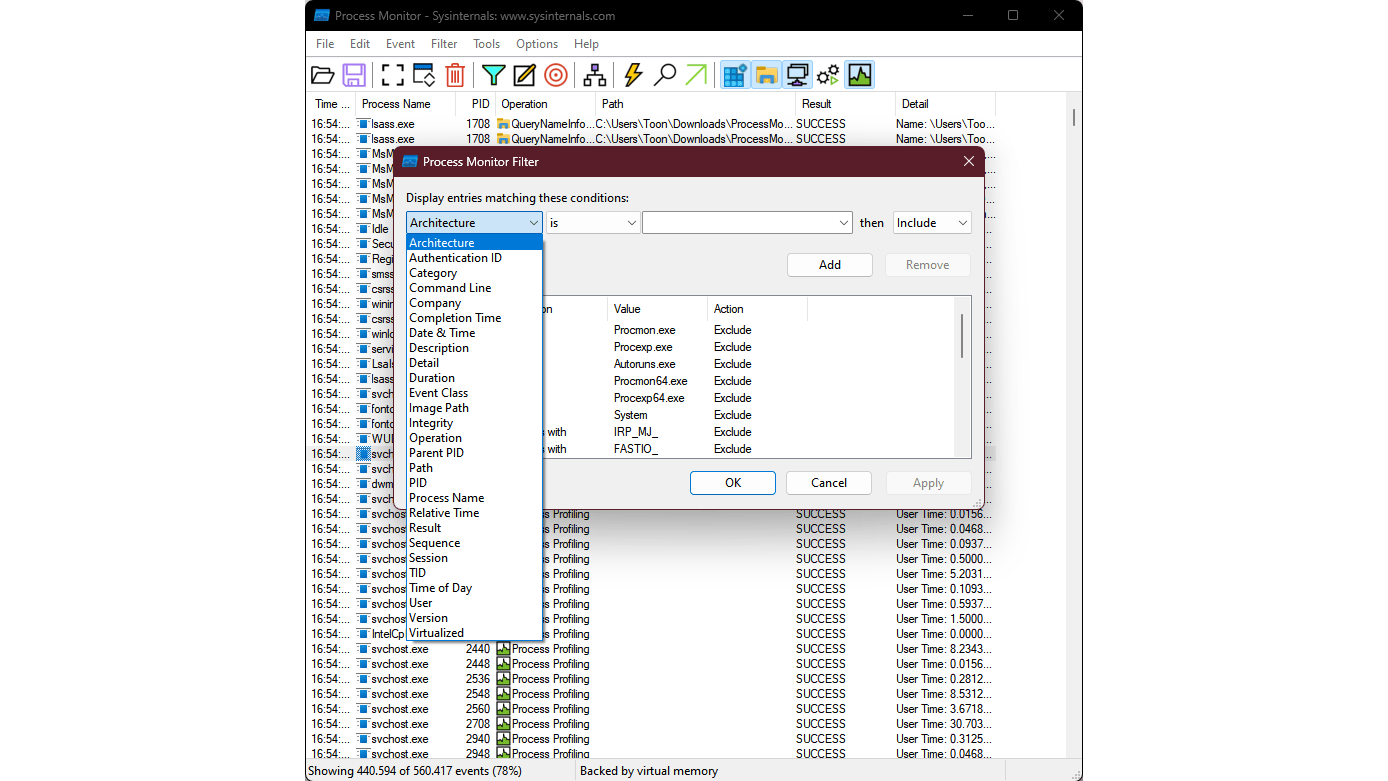Click the red trash Clear icon

tap(455, 75)
